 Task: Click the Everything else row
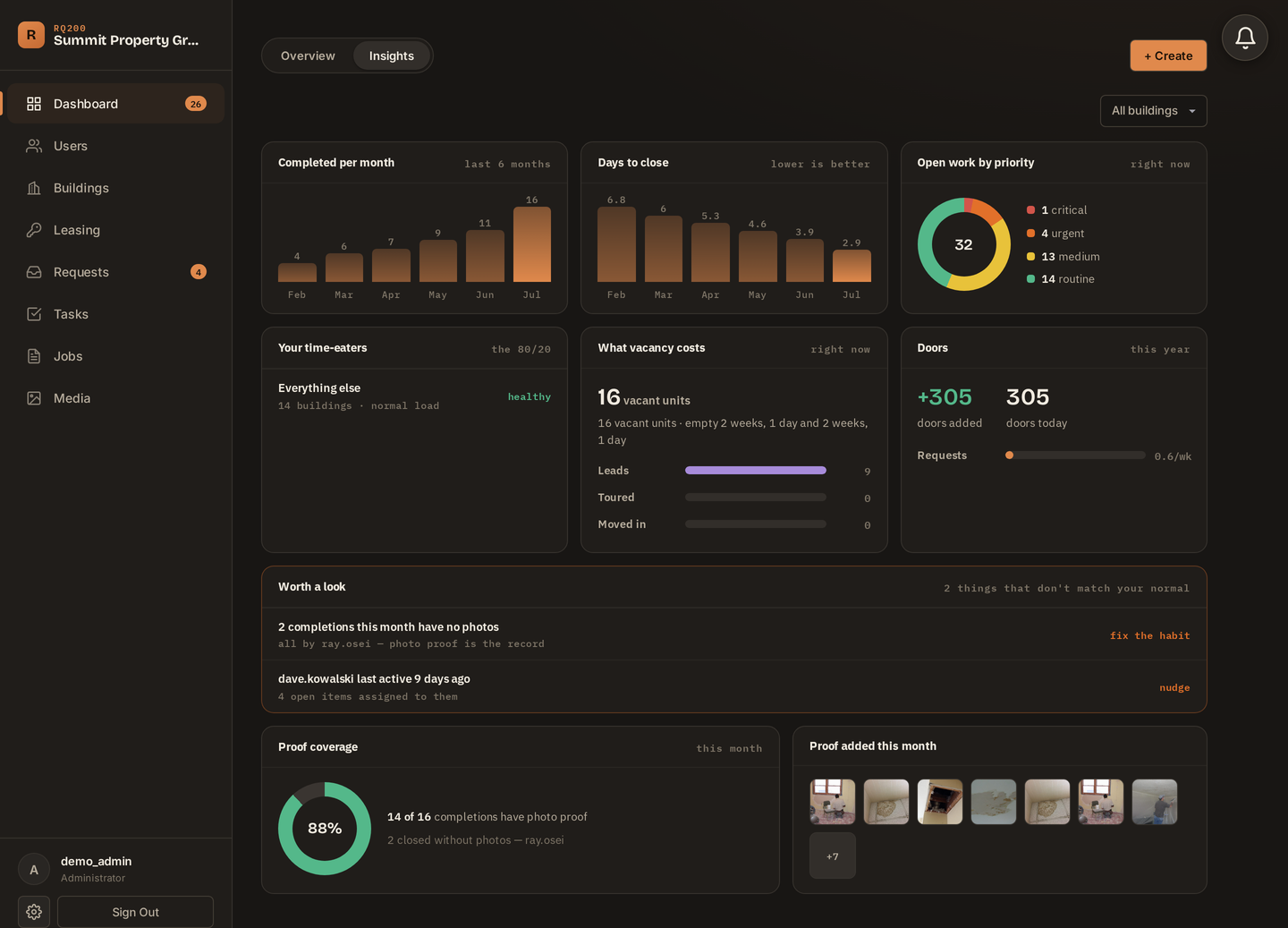(x=414, y=396)
